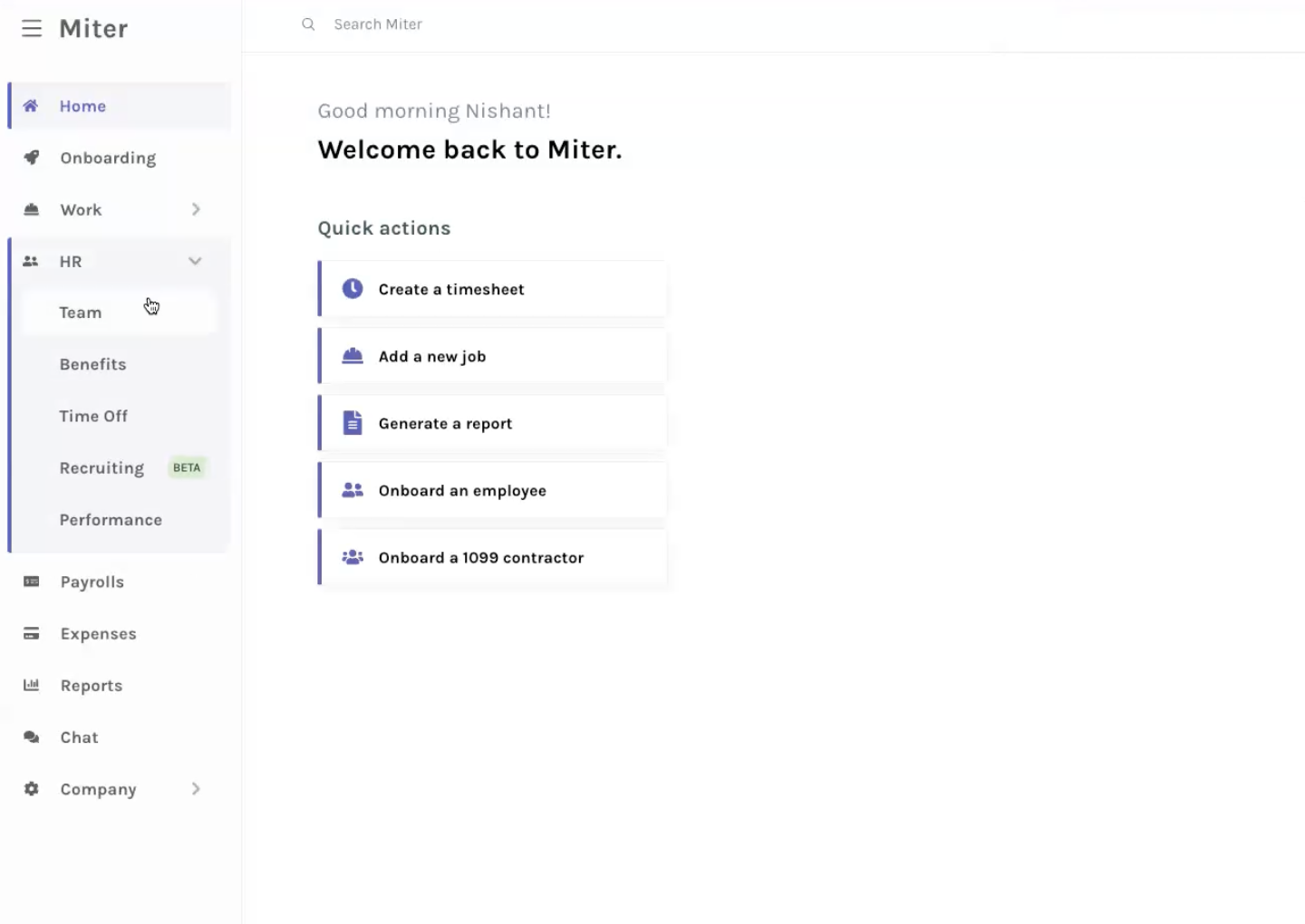Image resolution: width=1305 pixels, height=924 pixels.
Task: Open Payrolls in the sidebar
Action: click(x=119, y=582)
